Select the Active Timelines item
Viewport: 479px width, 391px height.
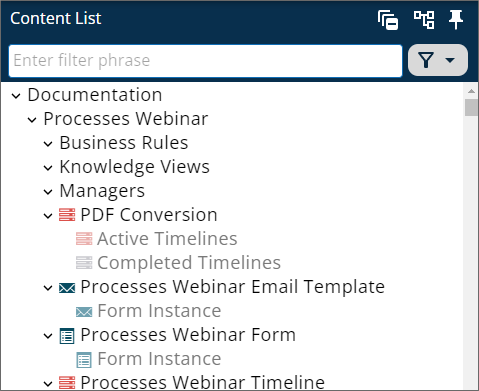coord(167,239)
